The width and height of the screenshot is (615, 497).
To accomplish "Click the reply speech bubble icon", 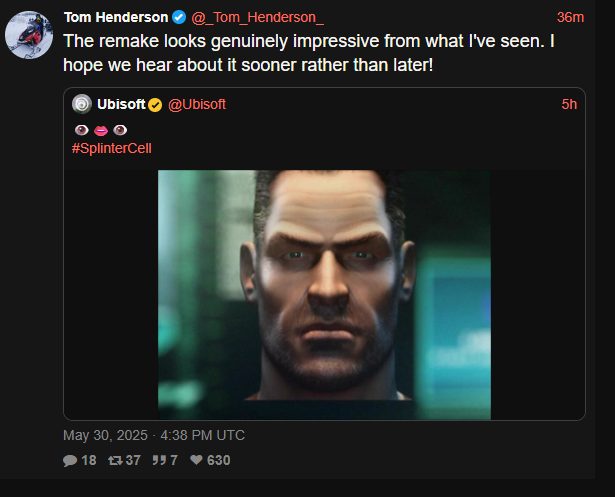I will click(70, 460).
